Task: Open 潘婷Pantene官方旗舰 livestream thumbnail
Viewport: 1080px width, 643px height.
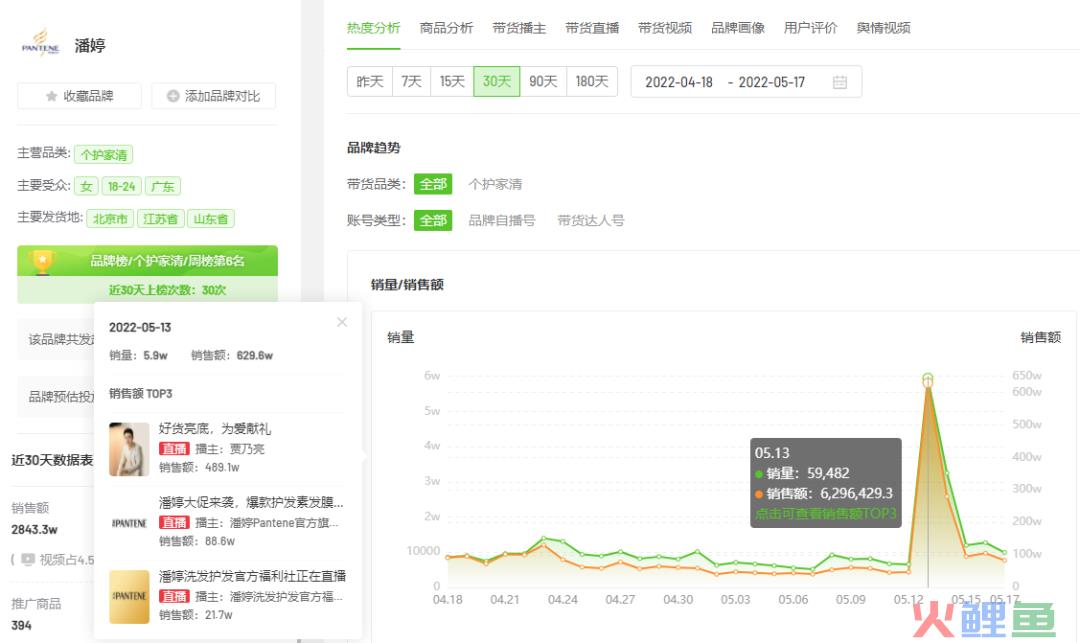Action: (x=129, y=523)
